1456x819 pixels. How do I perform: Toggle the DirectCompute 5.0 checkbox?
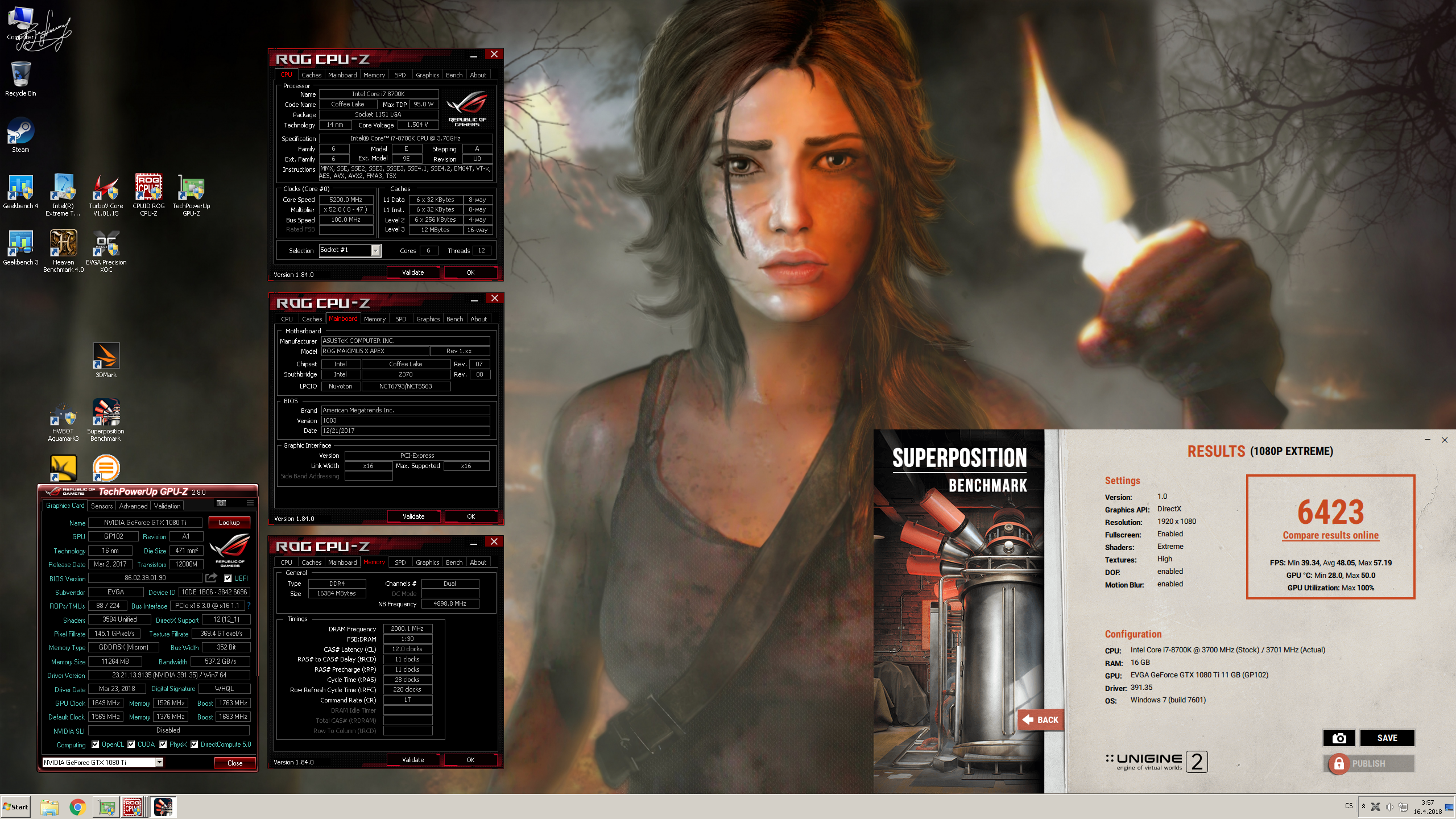click(x=195, y=744)
